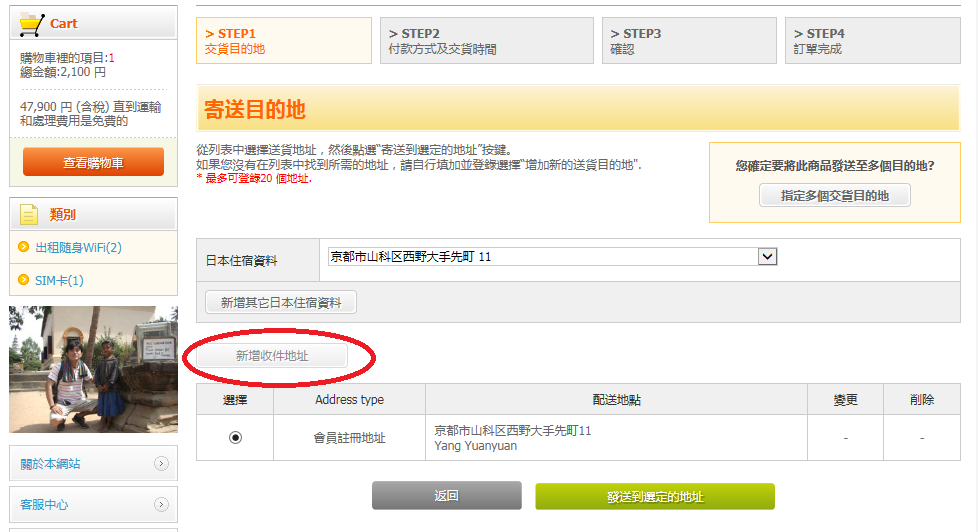Screen dimensions: 978x532
Task: Click orange bullet beside SIM卡
Action: click(24, 280)
